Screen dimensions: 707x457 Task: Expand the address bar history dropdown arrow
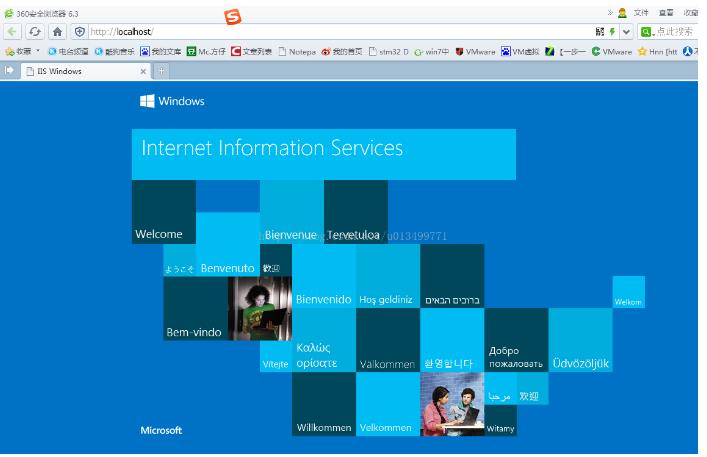click(626, 32)
